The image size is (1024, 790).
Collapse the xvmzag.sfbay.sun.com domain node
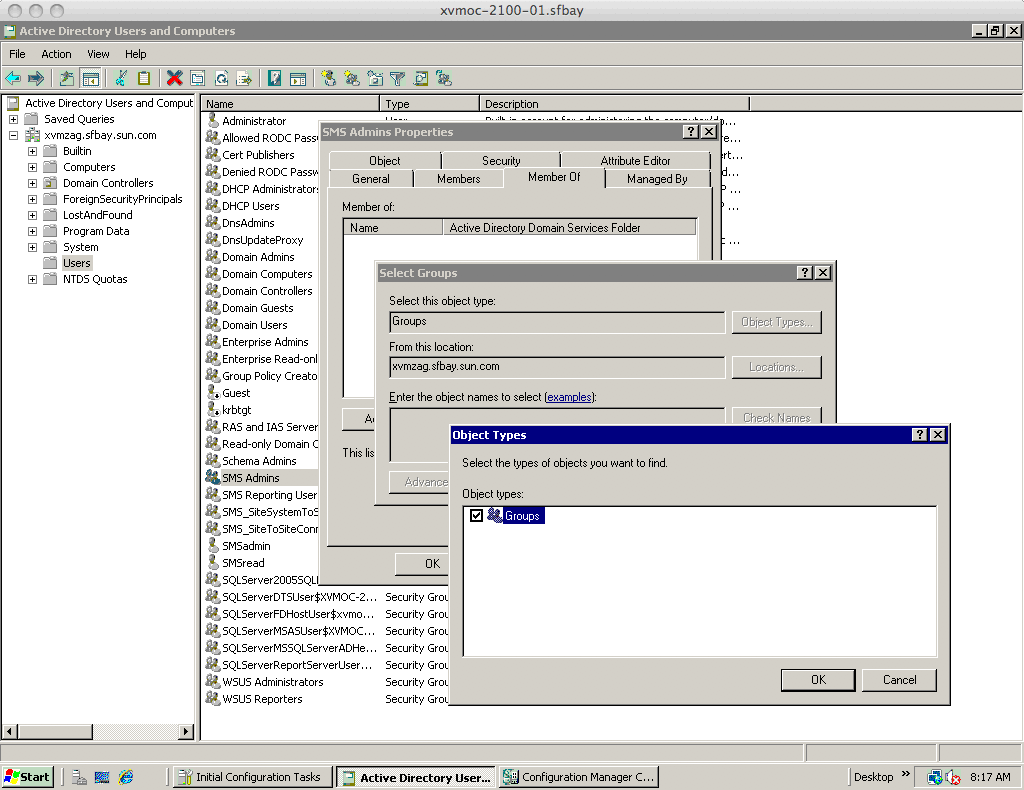click(13, 135)
